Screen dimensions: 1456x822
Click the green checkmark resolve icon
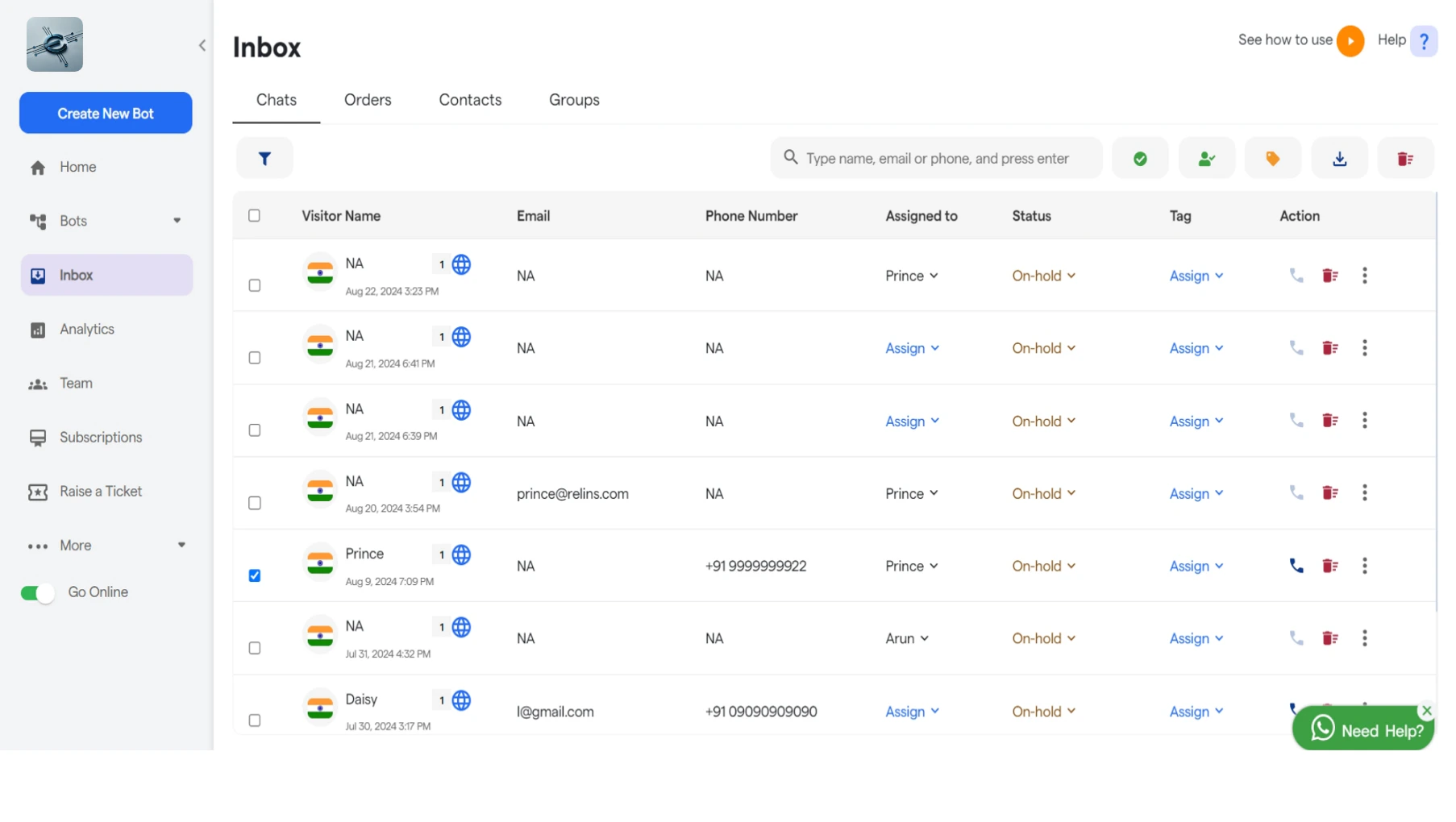point(1140,159)
